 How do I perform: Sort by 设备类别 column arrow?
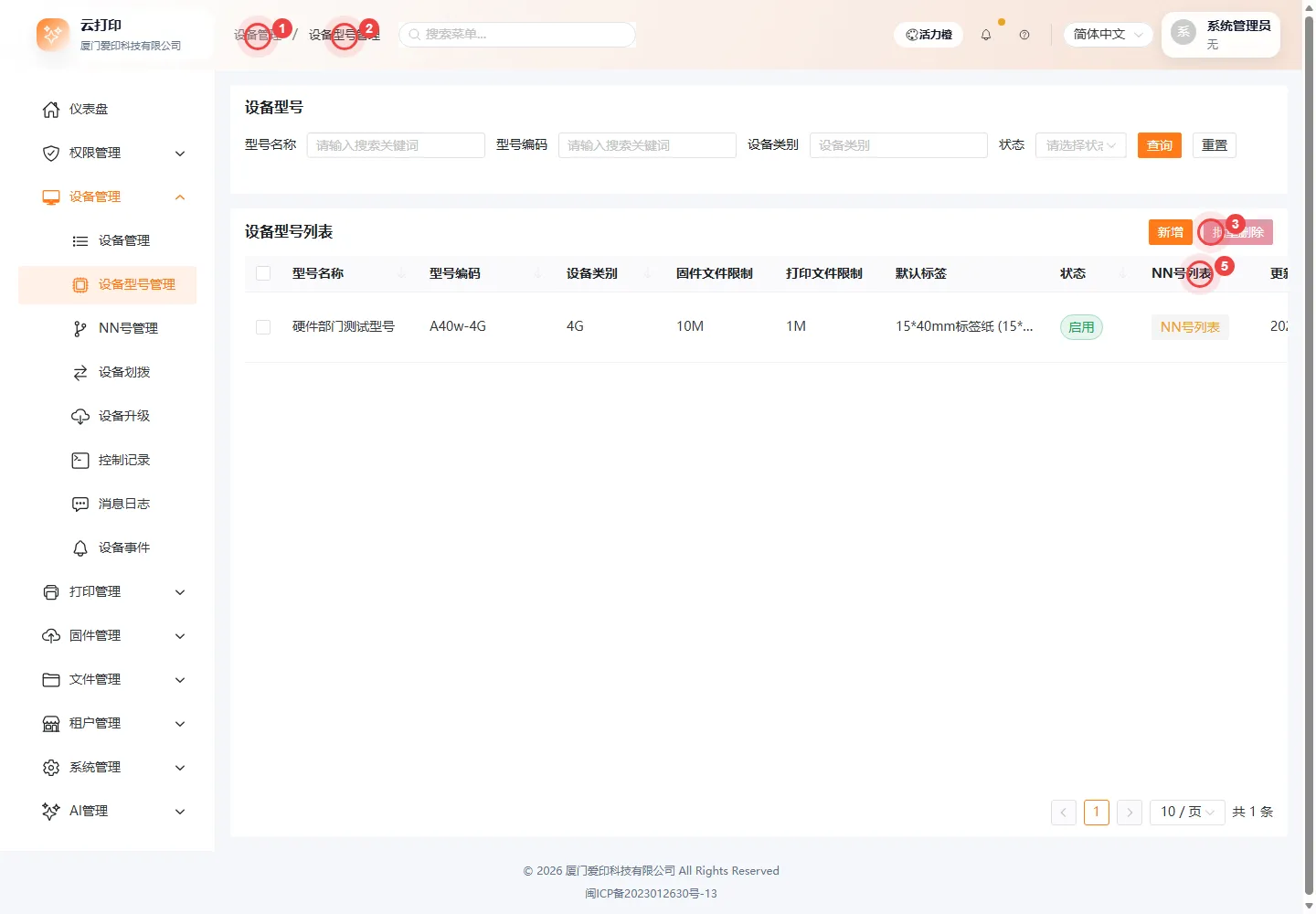click(x=648, y=274)
